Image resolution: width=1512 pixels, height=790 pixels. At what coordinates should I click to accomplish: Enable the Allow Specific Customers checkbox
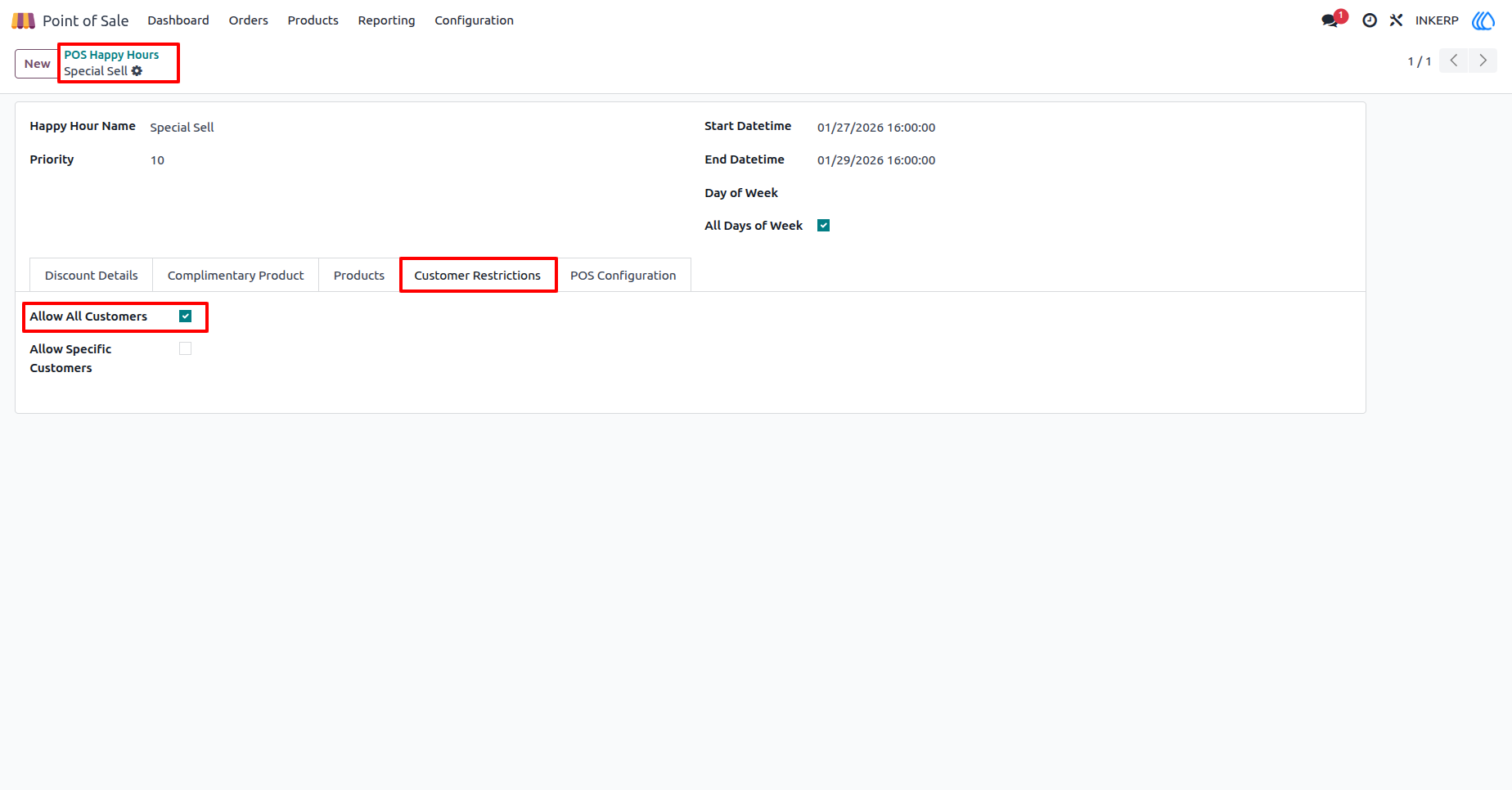pos(186,348)
